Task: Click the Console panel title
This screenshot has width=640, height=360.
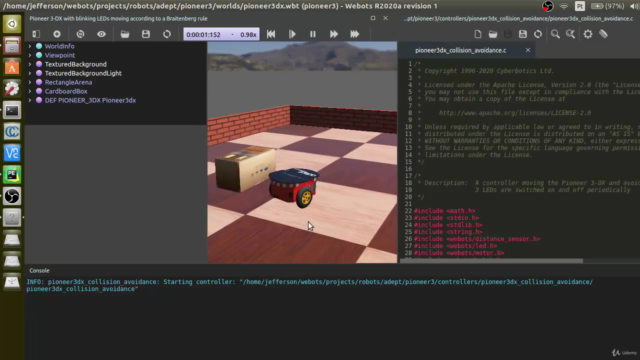Action: point(39,271)
